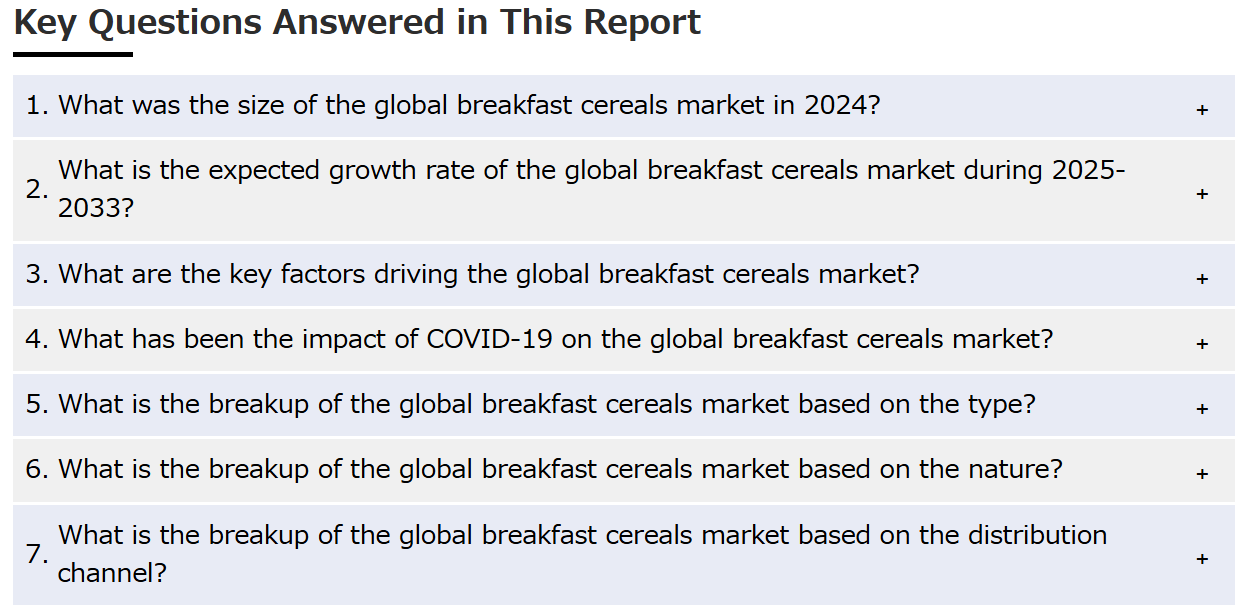Select the number '4.' in COVID-19 row
Screen dimensions: 1248x605
point(37,339)
